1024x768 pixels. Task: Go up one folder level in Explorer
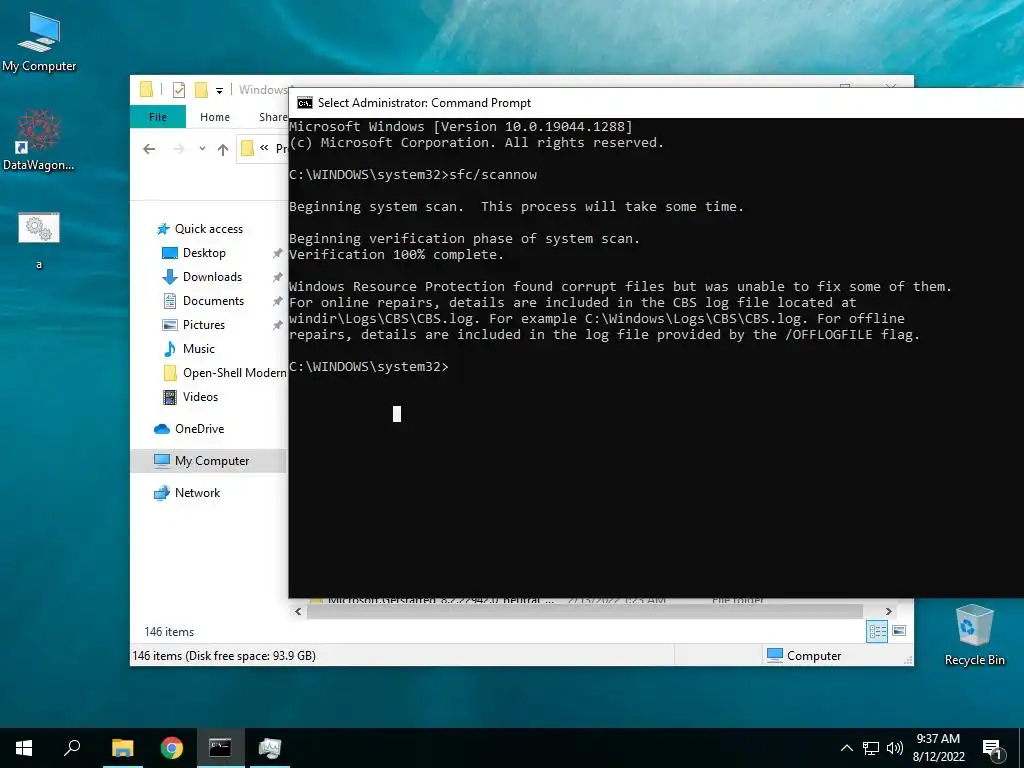click(223, 149)
